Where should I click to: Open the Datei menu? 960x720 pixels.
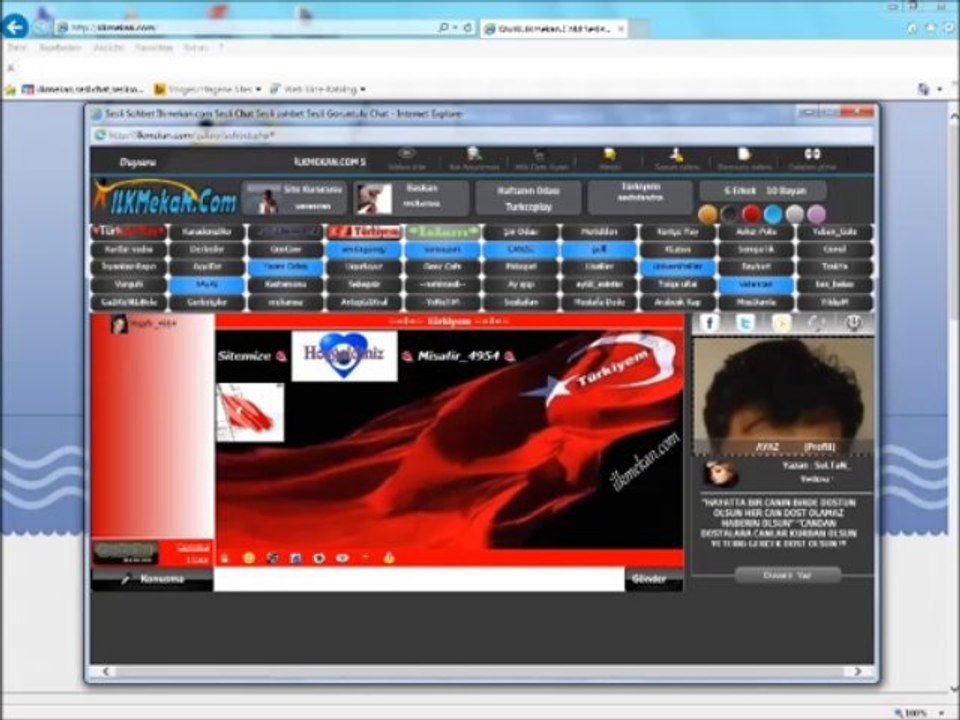tap(17, 47)
